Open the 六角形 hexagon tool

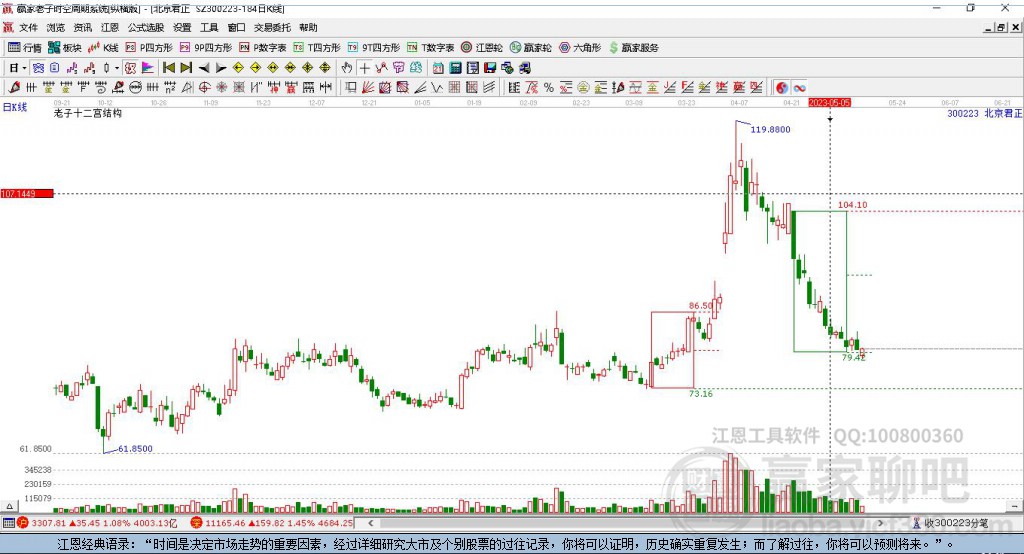pos(580,48)
